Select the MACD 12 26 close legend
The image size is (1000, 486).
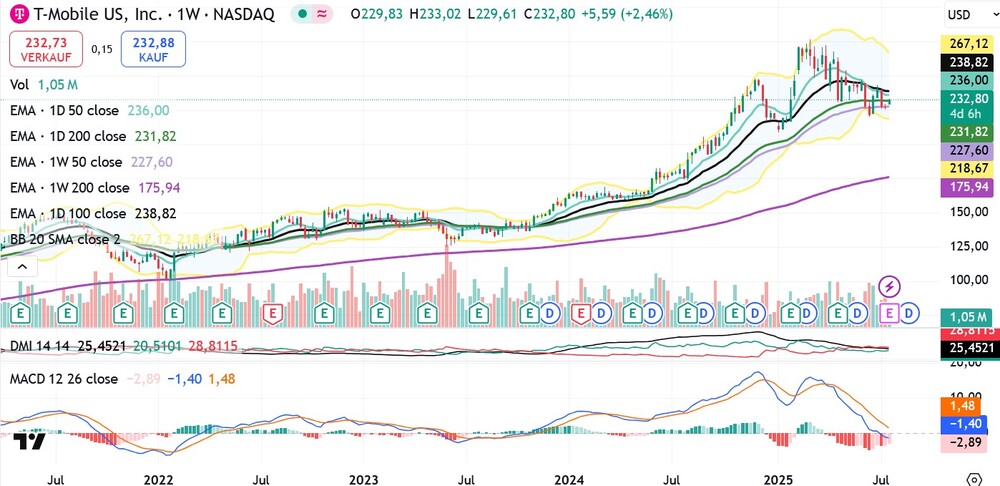tap(122, 379)
